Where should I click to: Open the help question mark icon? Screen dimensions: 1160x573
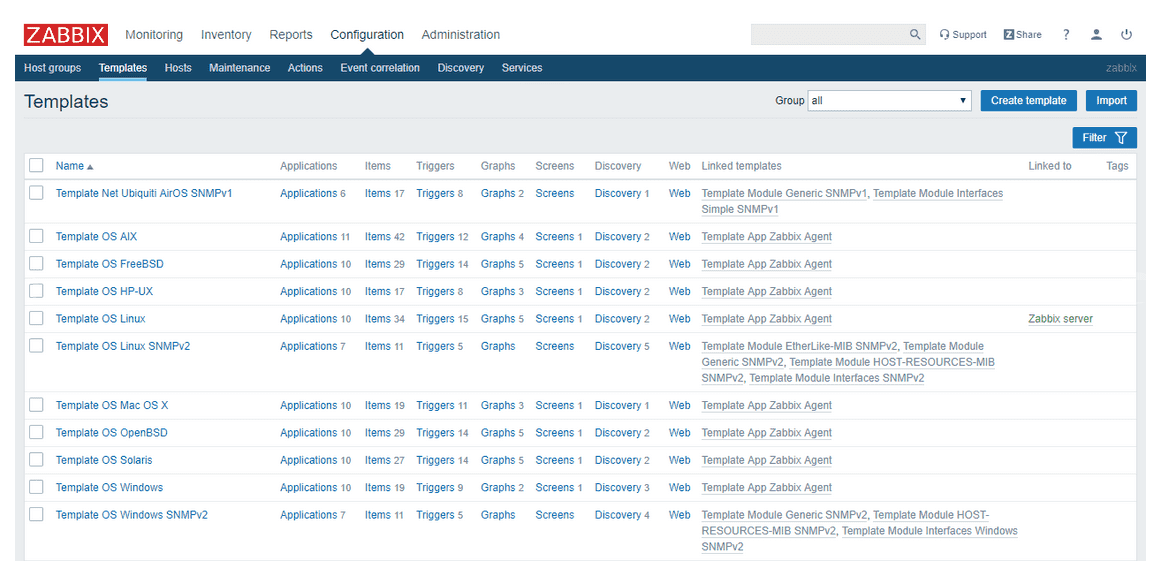(x=1066, y=35)
